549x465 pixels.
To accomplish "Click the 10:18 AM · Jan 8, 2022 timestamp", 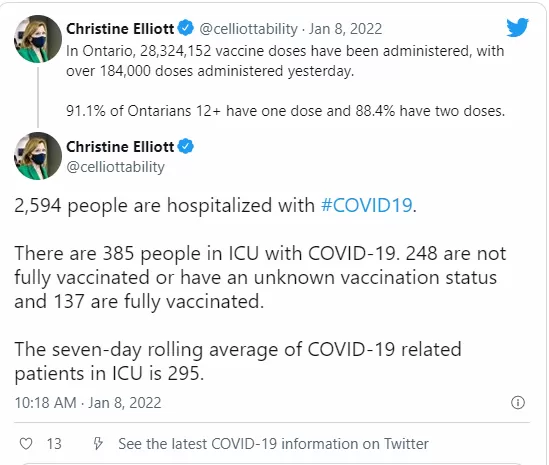I will pos(88,403).
